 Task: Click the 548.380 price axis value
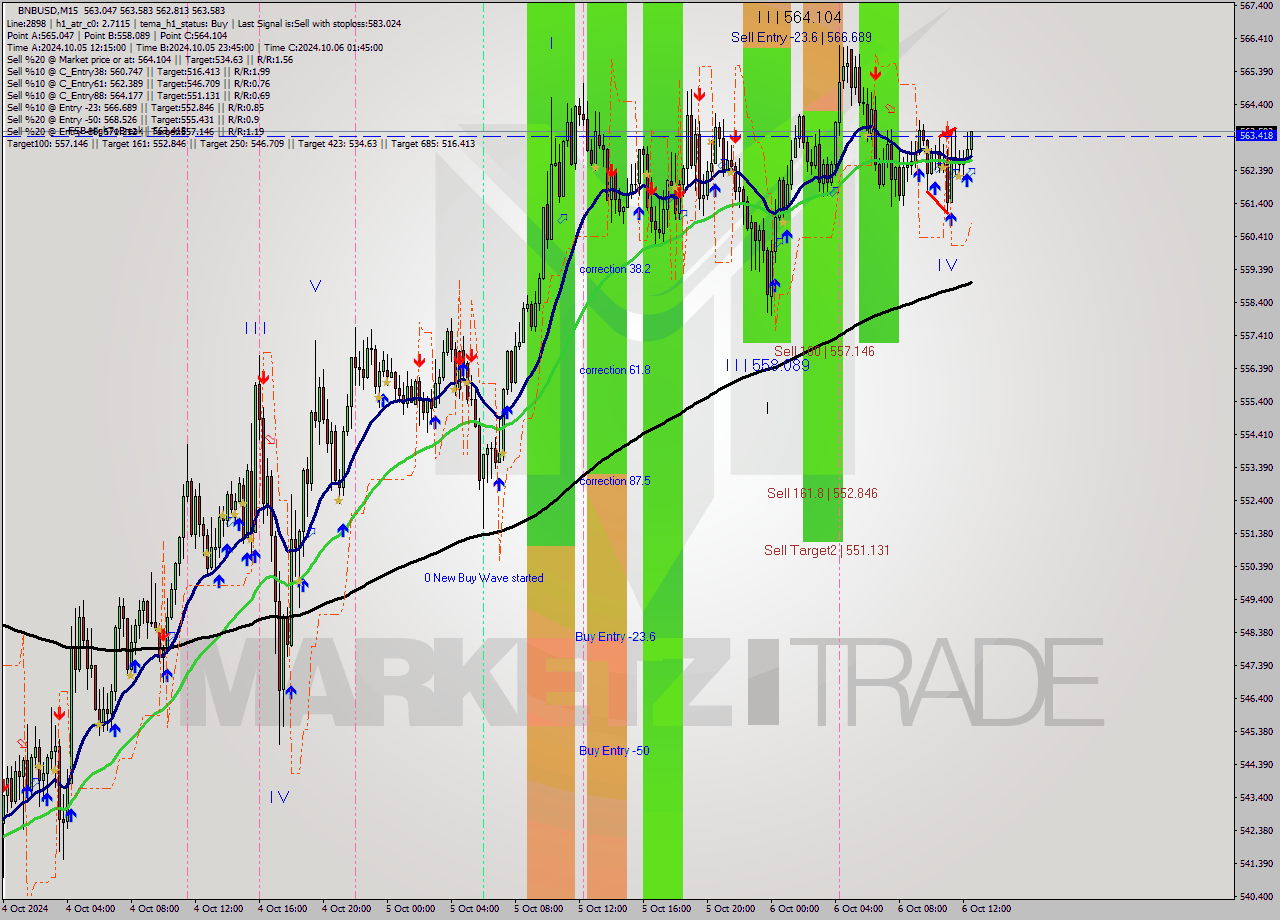pos(1256,633)
